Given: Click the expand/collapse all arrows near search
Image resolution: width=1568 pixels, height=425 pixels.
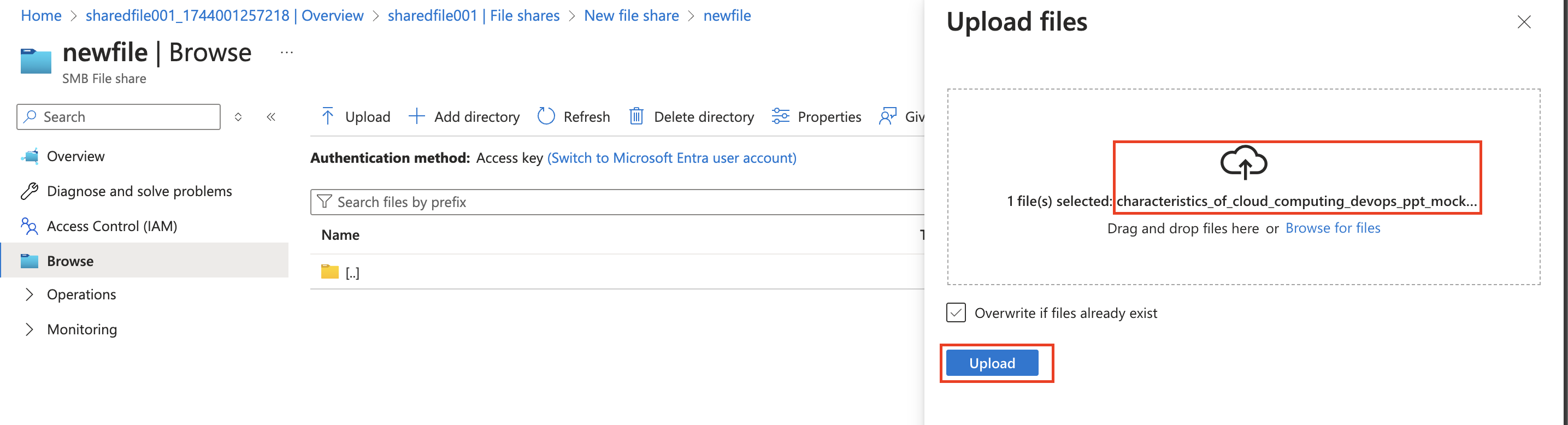Looking at the screenshot, I should point(239,116).
